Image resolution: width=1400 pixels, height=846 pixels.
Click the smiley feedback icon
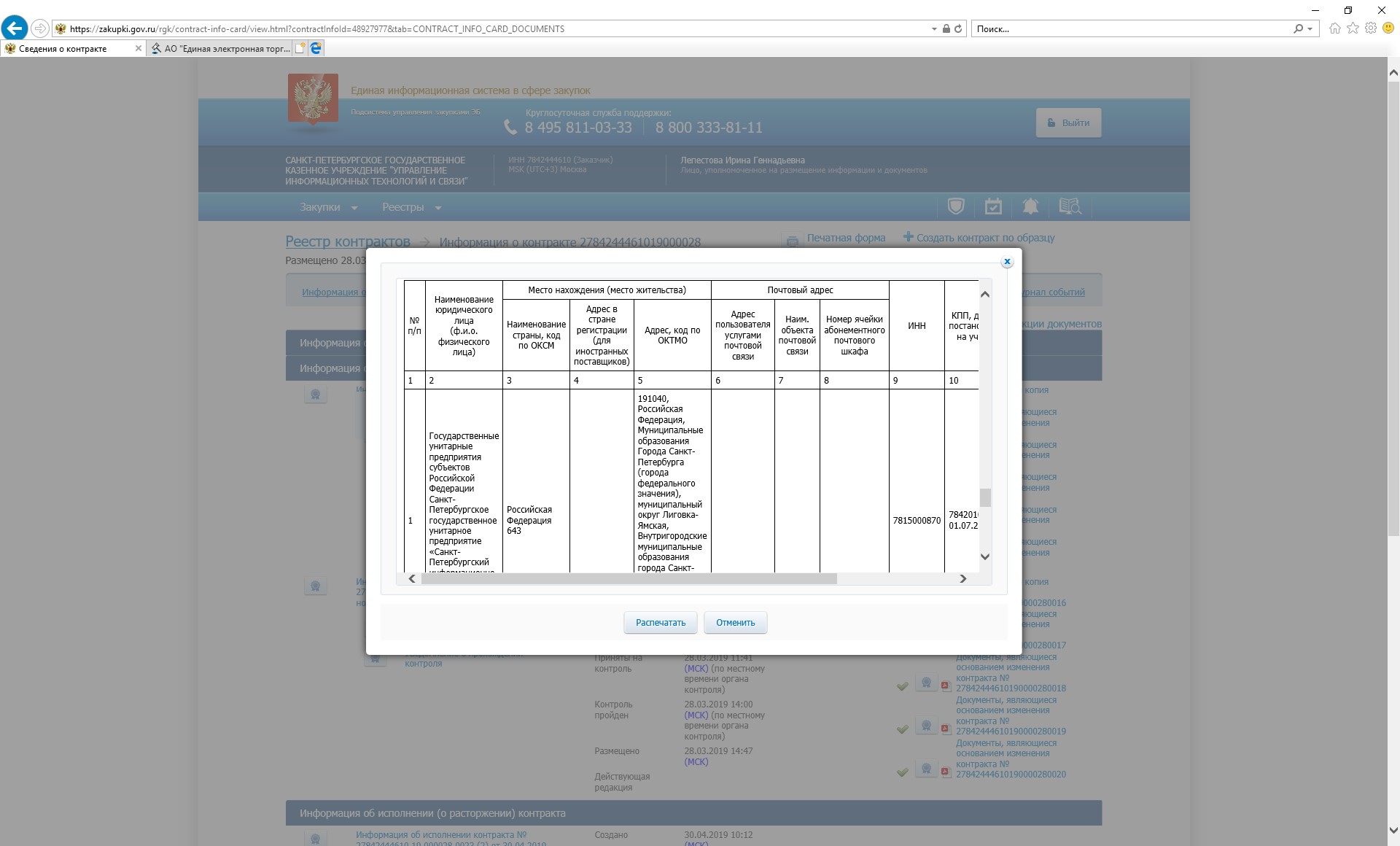pyautogui.click(x=1388, y=28)
